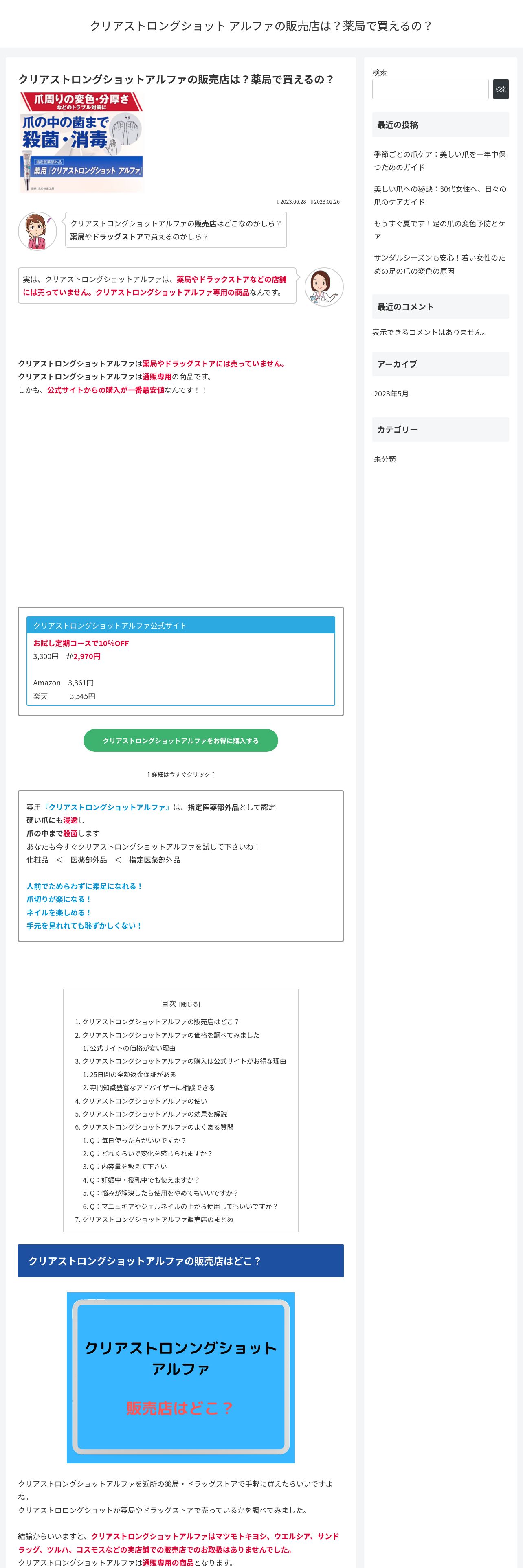Click the blue 販売店はどこ？ illustration image
Viewport: 523px width, 1568px height.
(181, 1377)
